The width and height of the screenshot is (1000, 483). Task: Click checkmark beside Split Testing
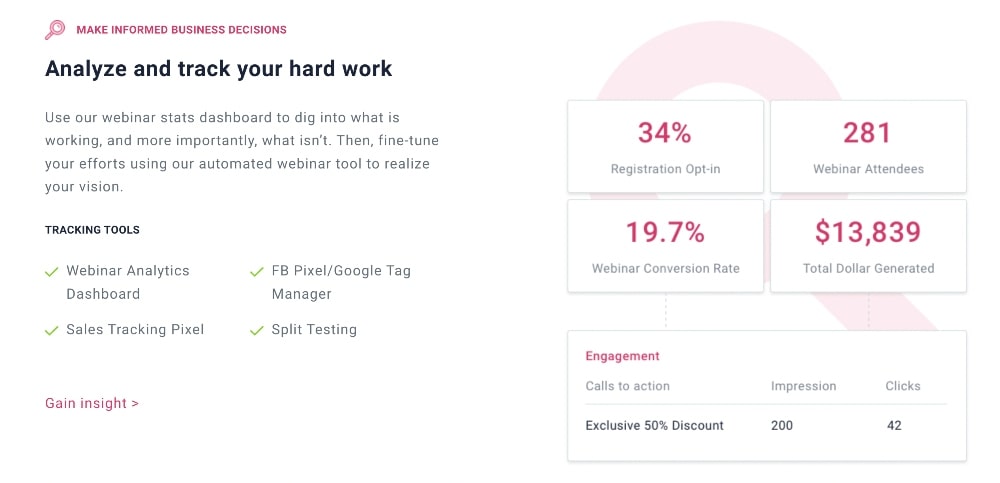click(x=256, y=330)
